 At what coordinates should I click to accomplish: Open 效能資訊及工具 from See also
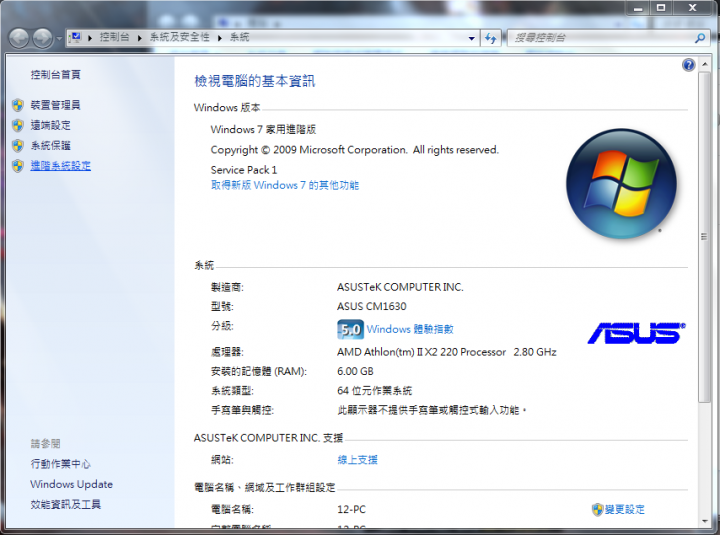pyautogui.click(x=66, y=504)
